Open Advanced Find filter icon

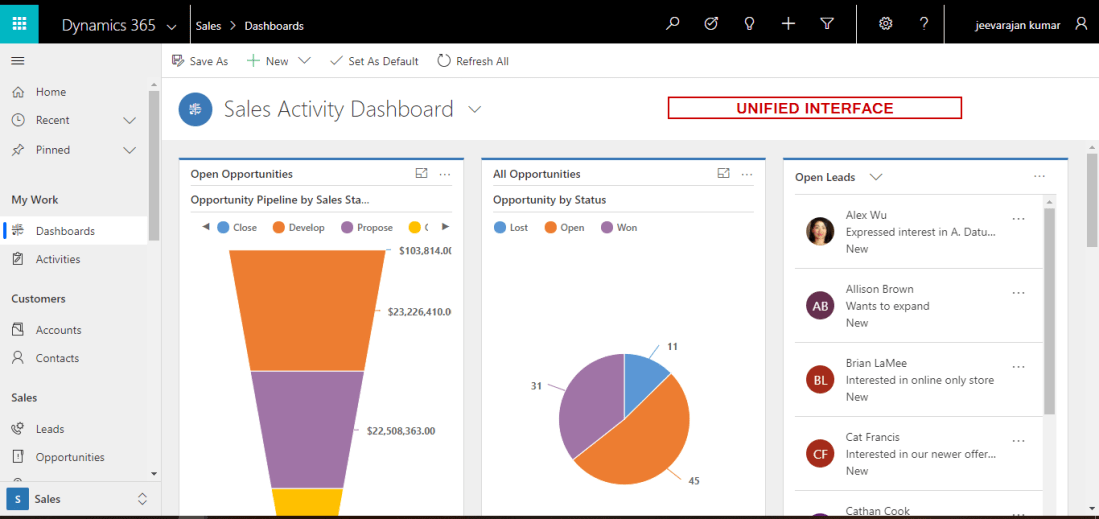pos(827,24)
